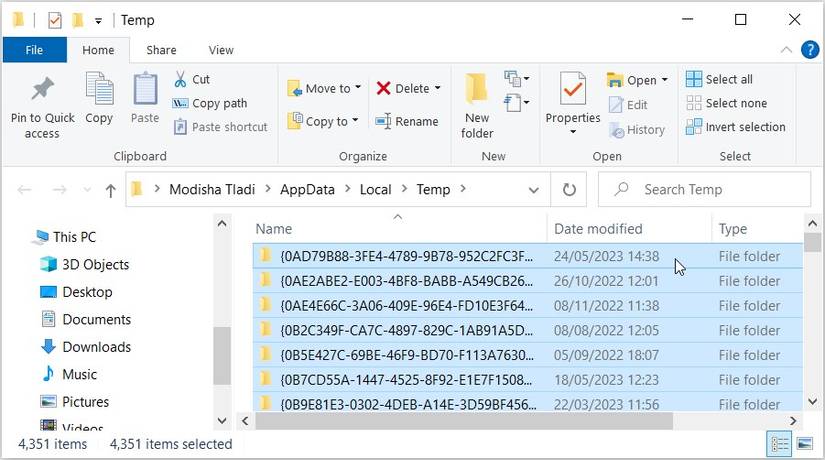The image size is (825, 460).
Task: Expand the Delete options arrow
Action: click(437, 88)
